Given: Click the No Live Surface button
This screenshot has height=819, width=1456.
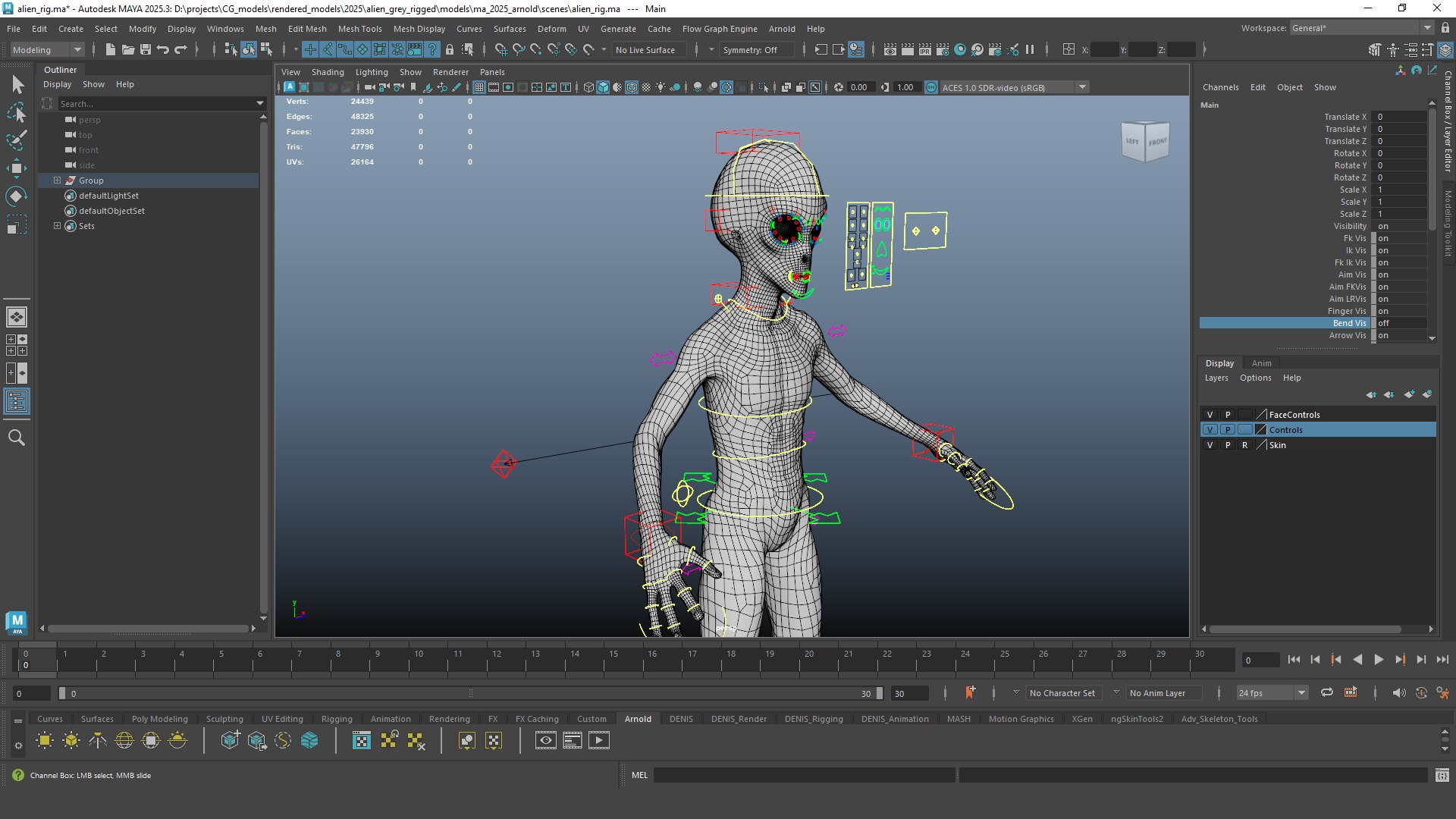Looking at the screenshot, I should pyautogui.click(x=648, y=50).
